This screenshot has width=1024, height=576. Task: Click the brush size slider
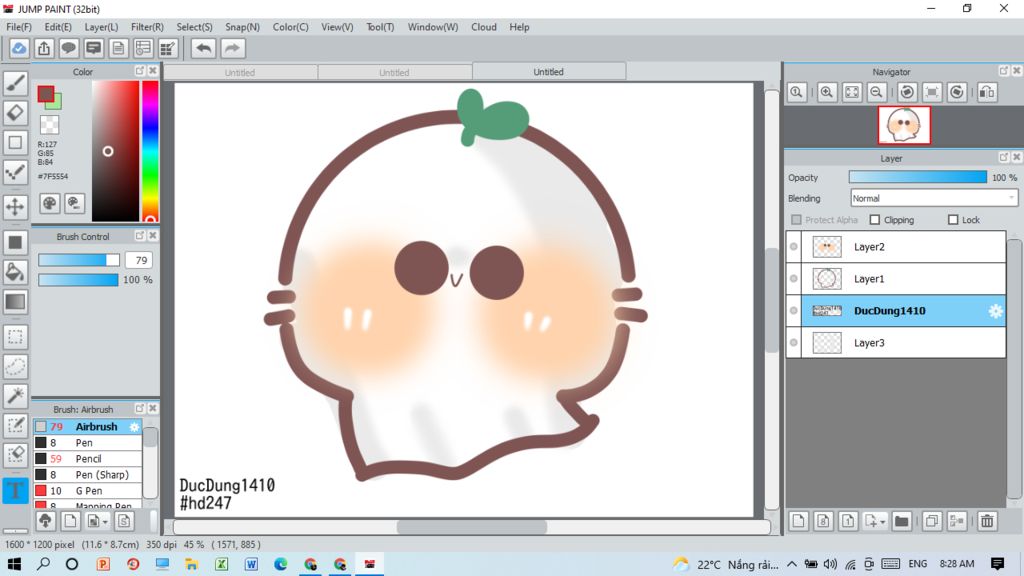pyautogui.click(x=79, y=260)
